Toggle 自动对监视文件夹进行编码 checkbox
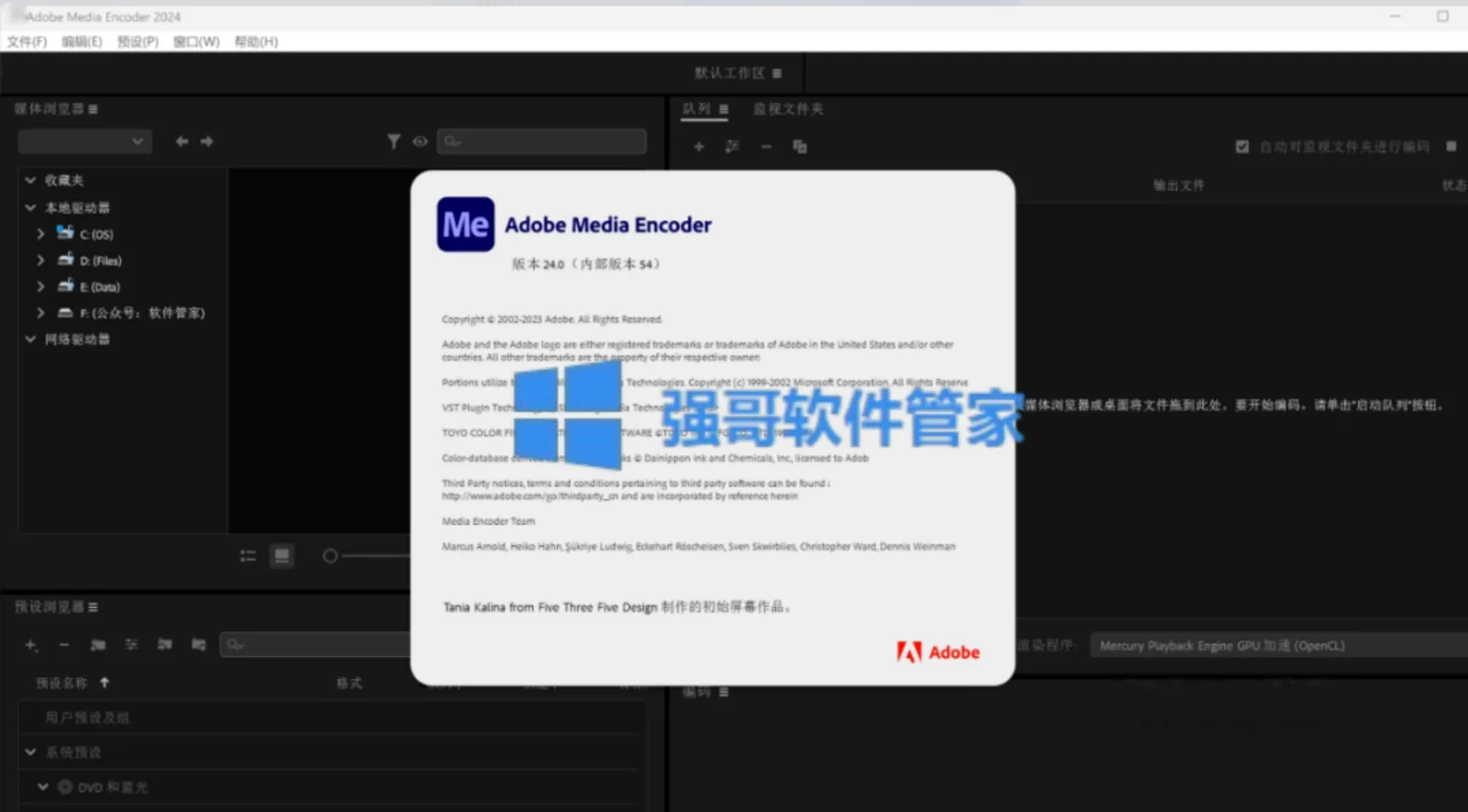The image size is (1468, 812). [1242, 147]
